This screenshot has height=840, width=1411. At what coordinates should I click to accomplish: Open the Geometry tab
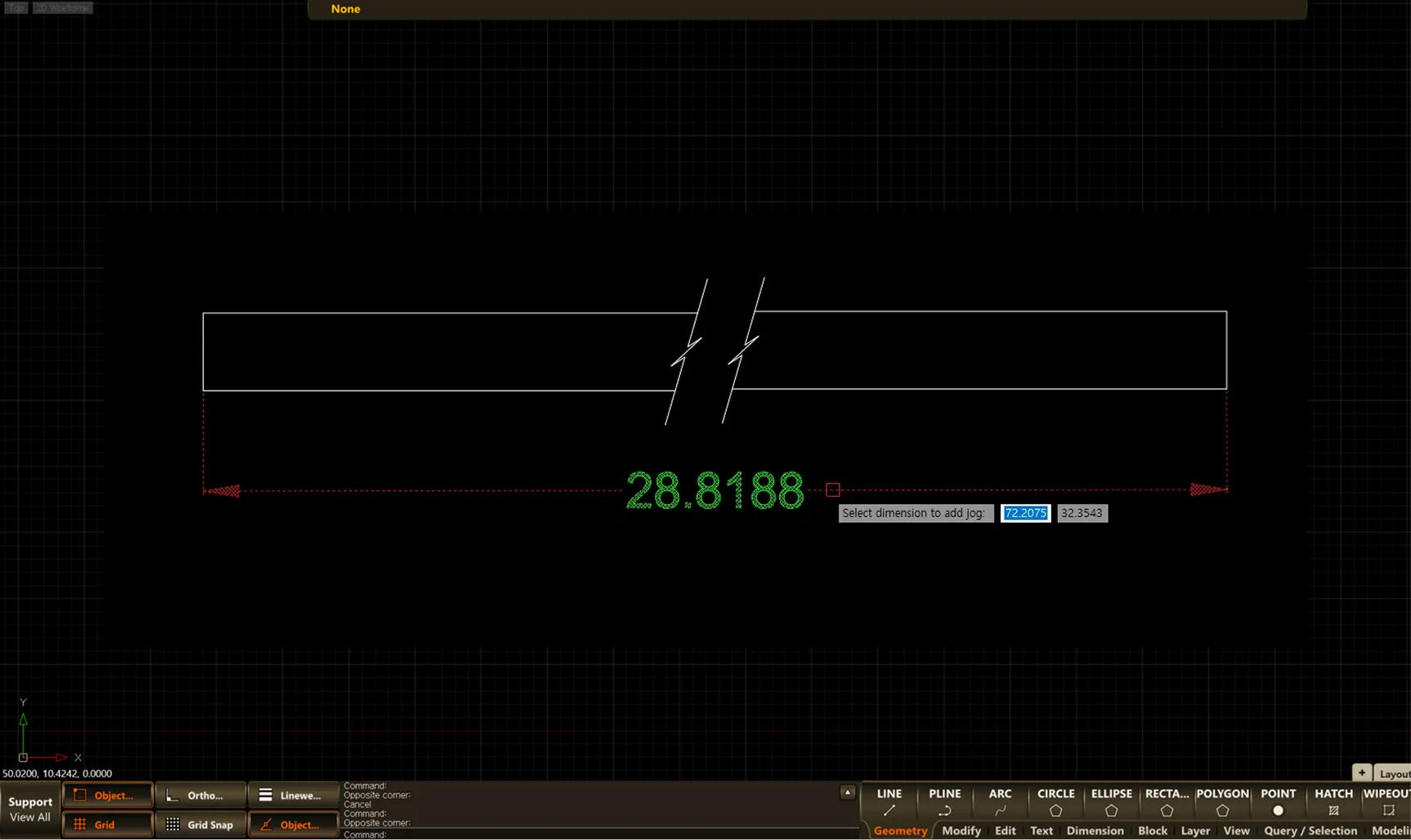900,830
